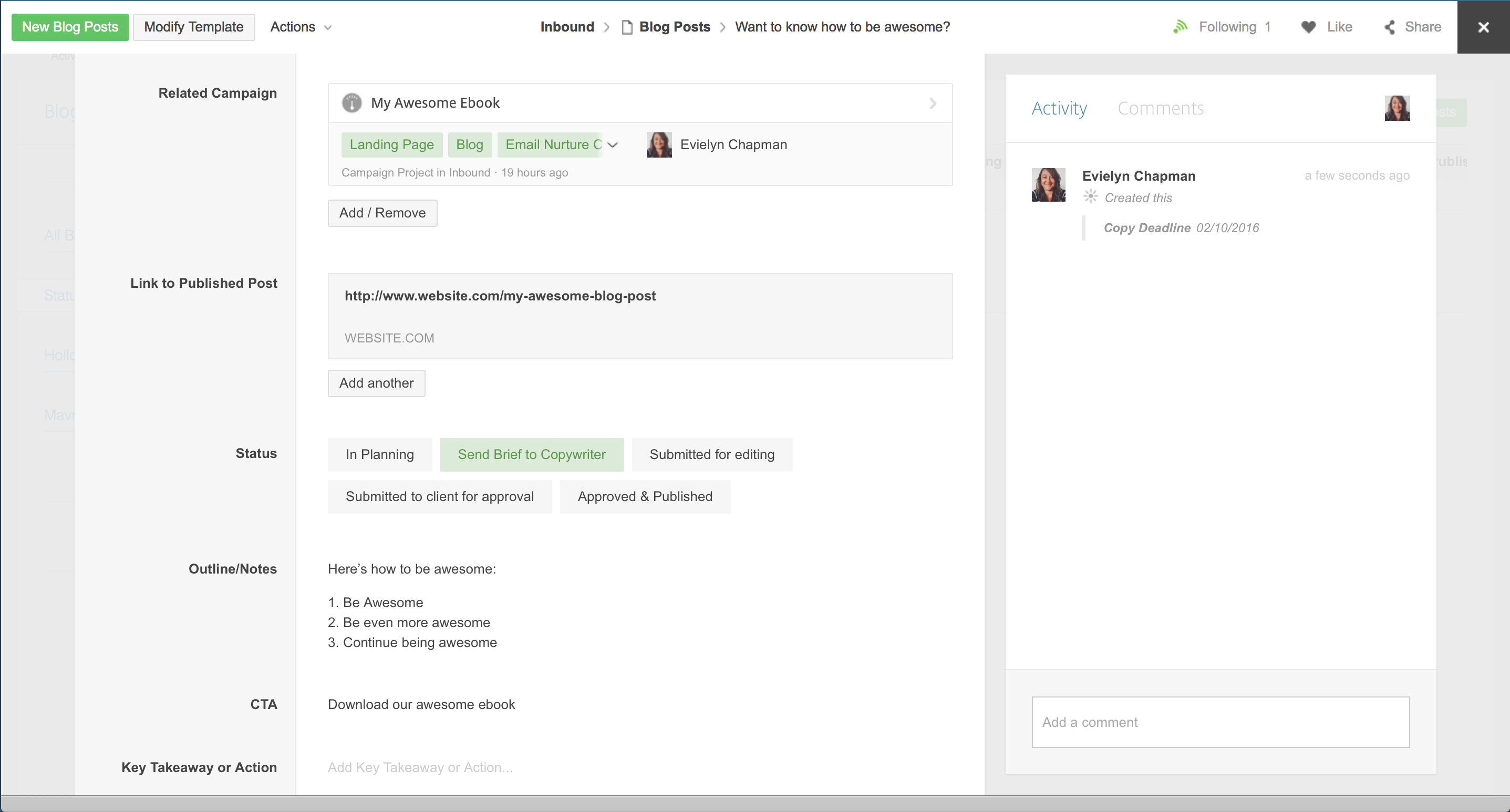This screenshot has height=812, width=1510.
Task: Click the Created this activity star icon
Action: click(x=1090, y=197)
